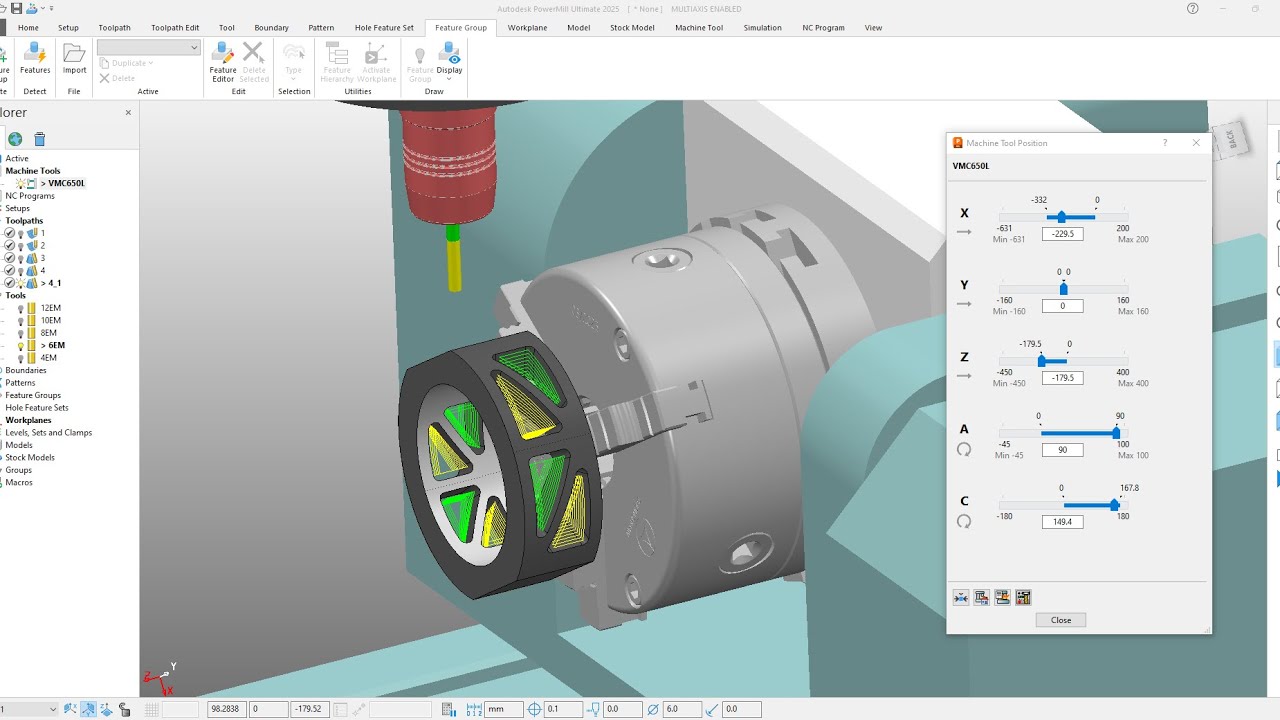Toggle the light bulb for tool 6EM

coord(20,345)
